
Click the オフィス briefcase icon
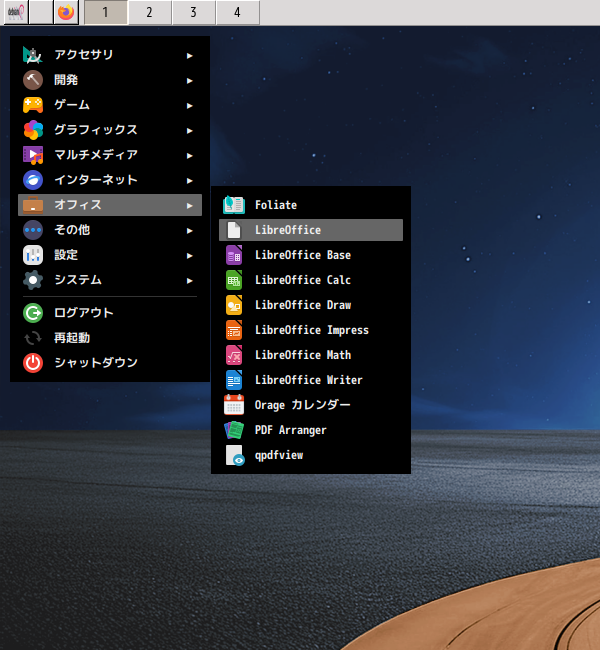[33, 205]
